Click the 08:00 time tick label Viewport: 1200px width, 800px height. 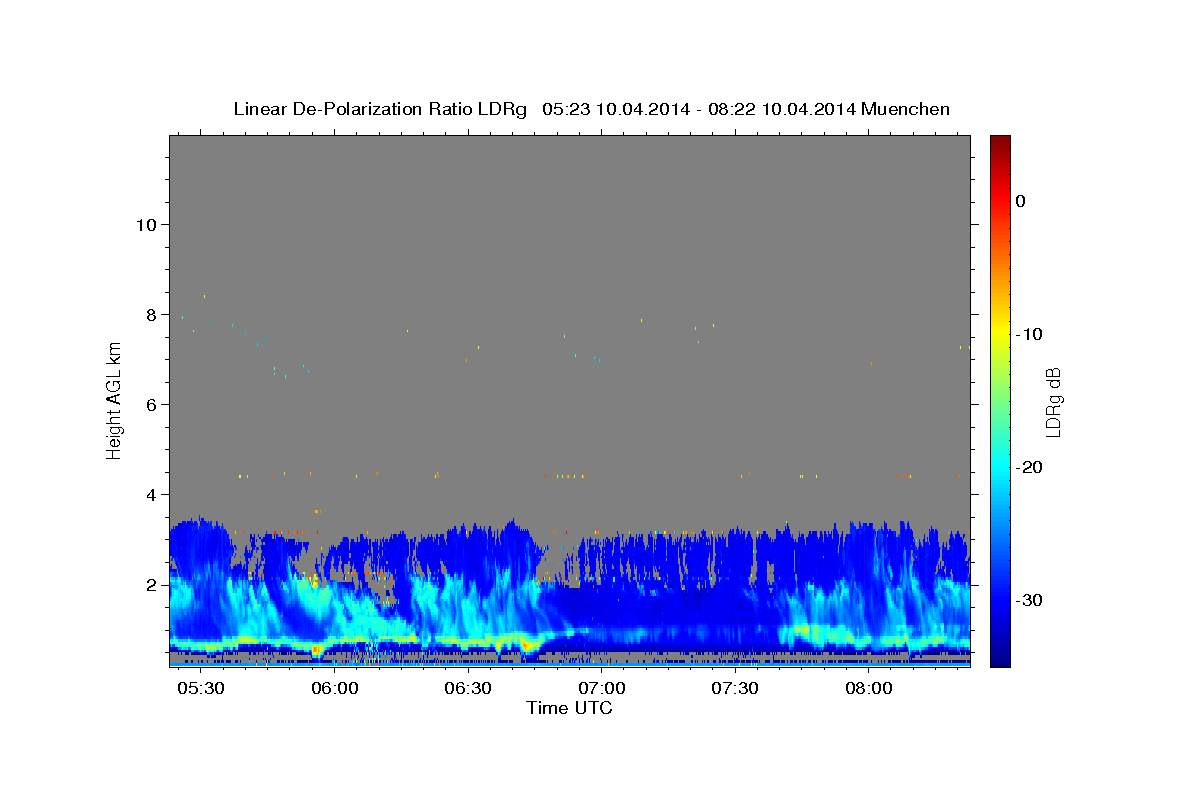coord(869,689)
